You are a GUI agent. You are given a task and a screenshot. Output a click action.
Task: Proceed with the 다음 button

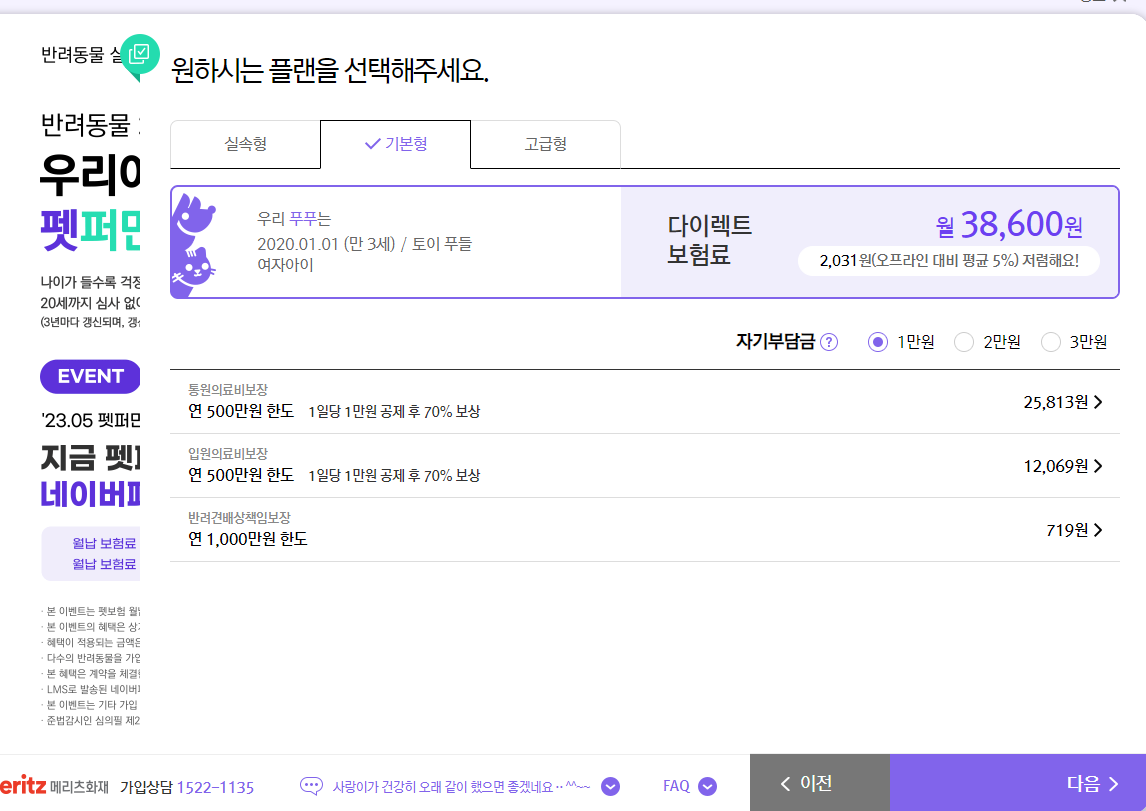point(1017,783)
